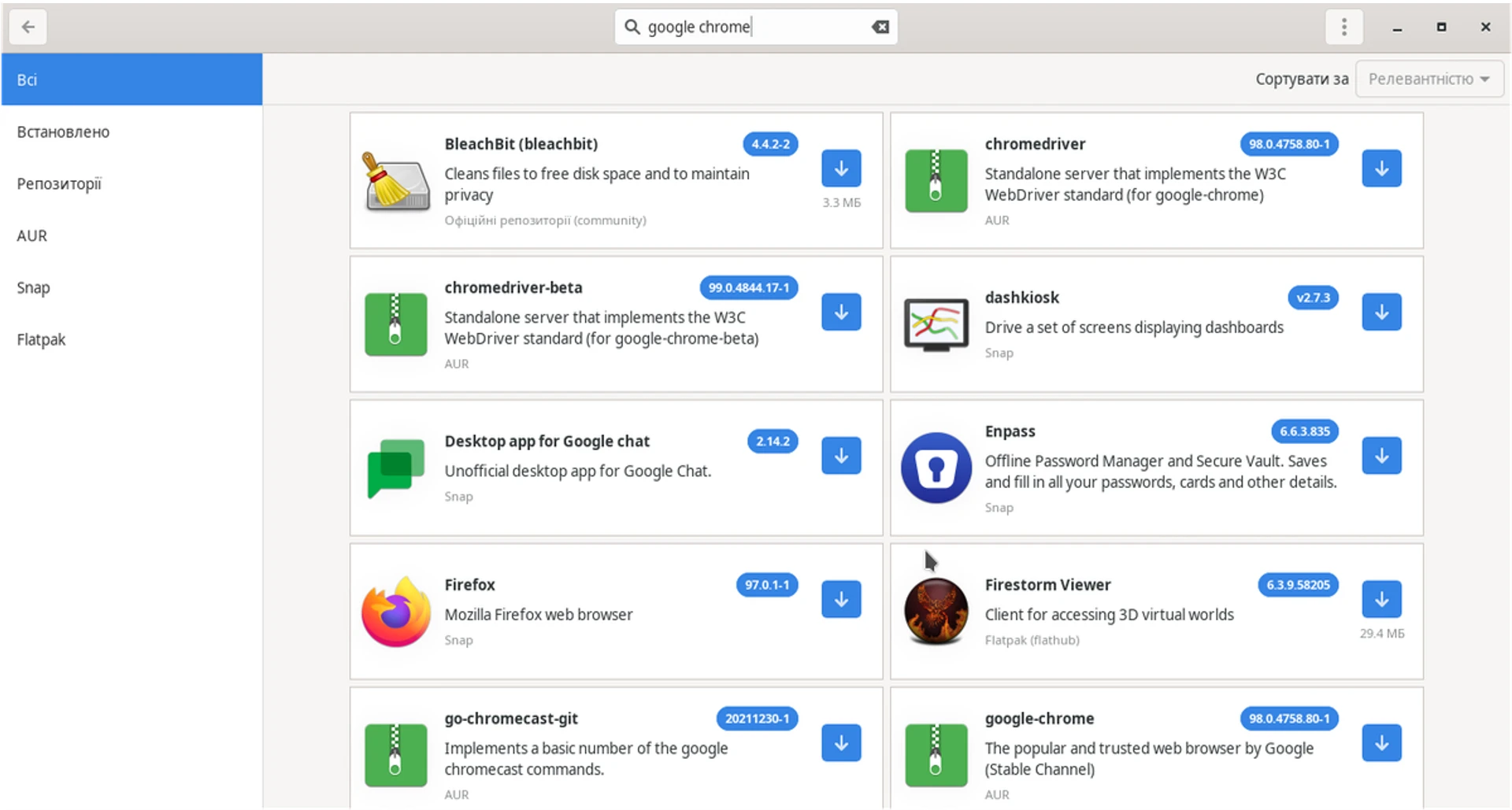Open the google-chrome title
This screenshot has height=810, width=1512.
coord(1039,719)
